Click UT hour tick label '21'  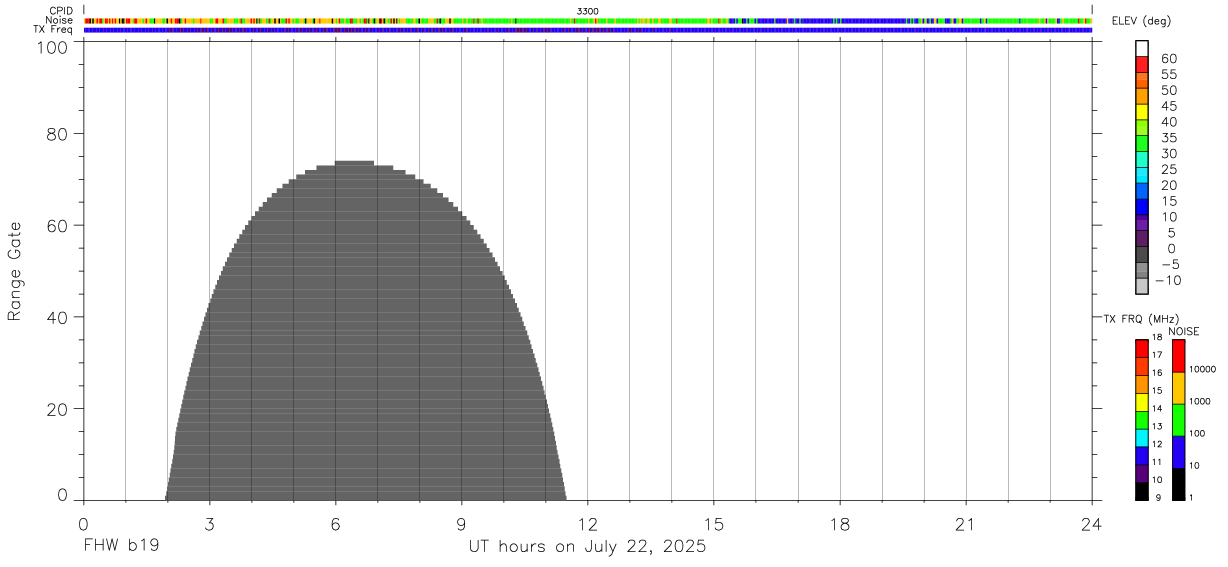(x=966, y=523)
